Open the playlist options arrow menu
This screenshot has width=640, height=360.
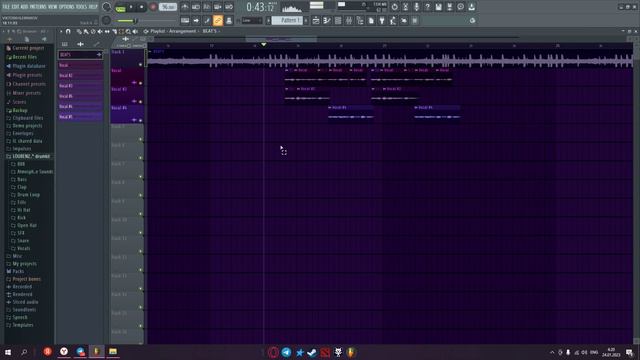pyautogui.click(x=61, y=31)
